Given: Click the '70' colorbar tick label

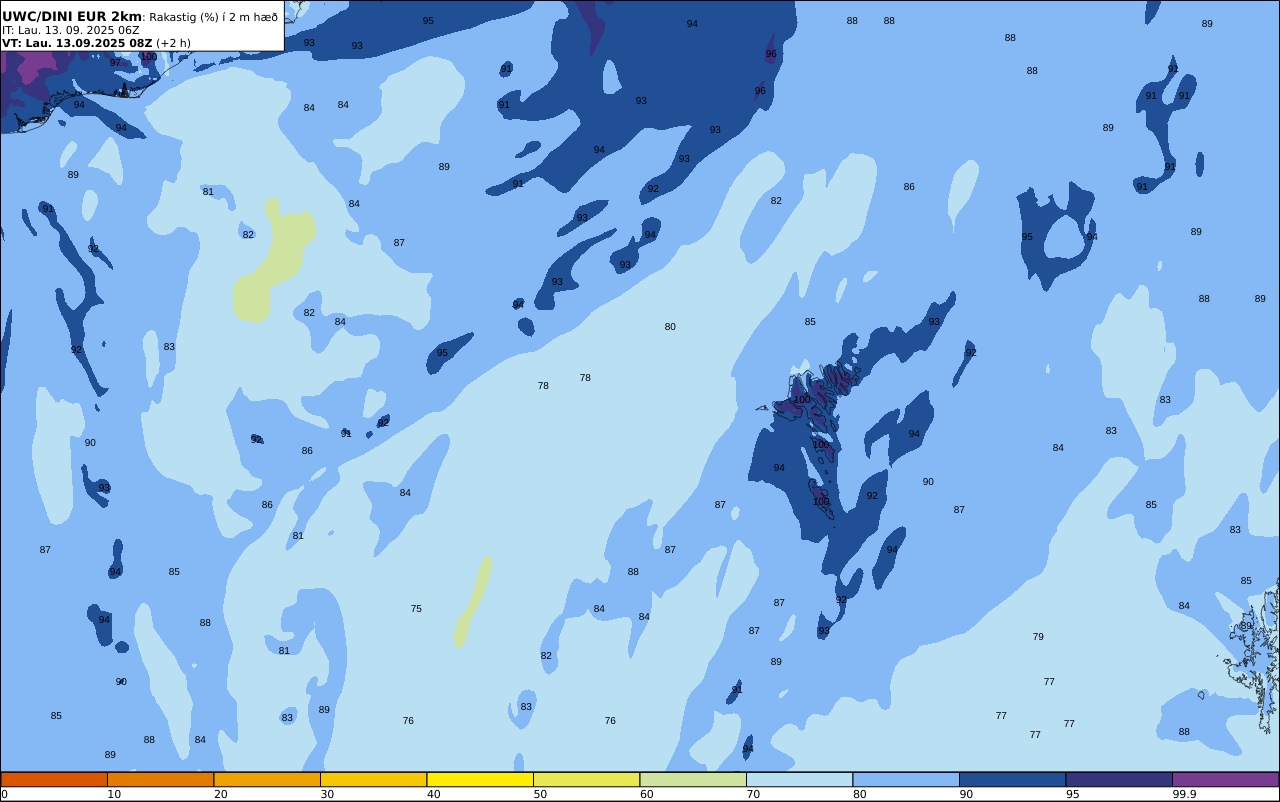Looking at the screenshot, I should pyautogui.click(x=753, y=794).
